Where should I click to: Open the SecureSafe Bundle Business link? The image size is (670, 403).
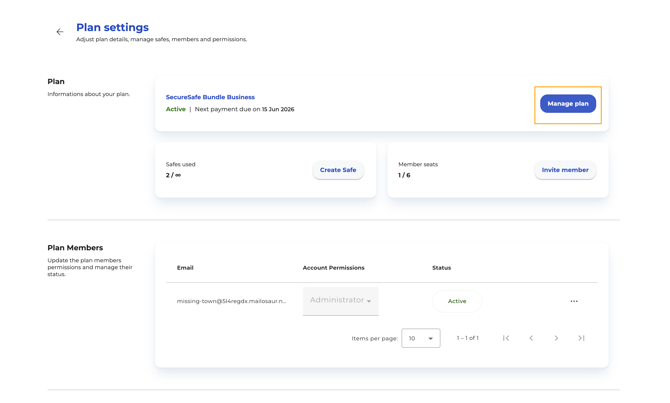click(x=210, y=97)
